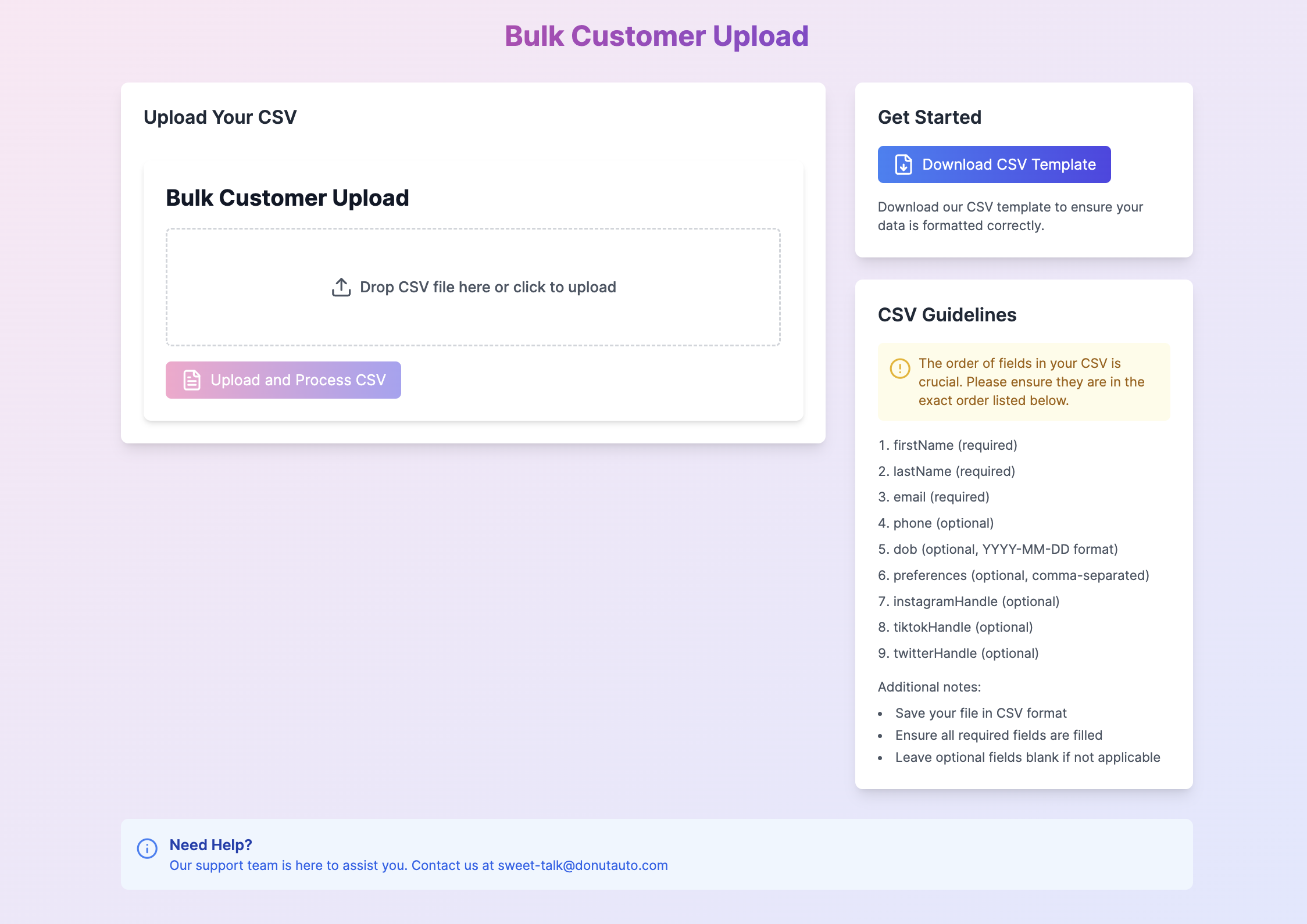Screen dimensions: 1307x924
Task: Click the file download icon on template button
Action: point(903,164)
